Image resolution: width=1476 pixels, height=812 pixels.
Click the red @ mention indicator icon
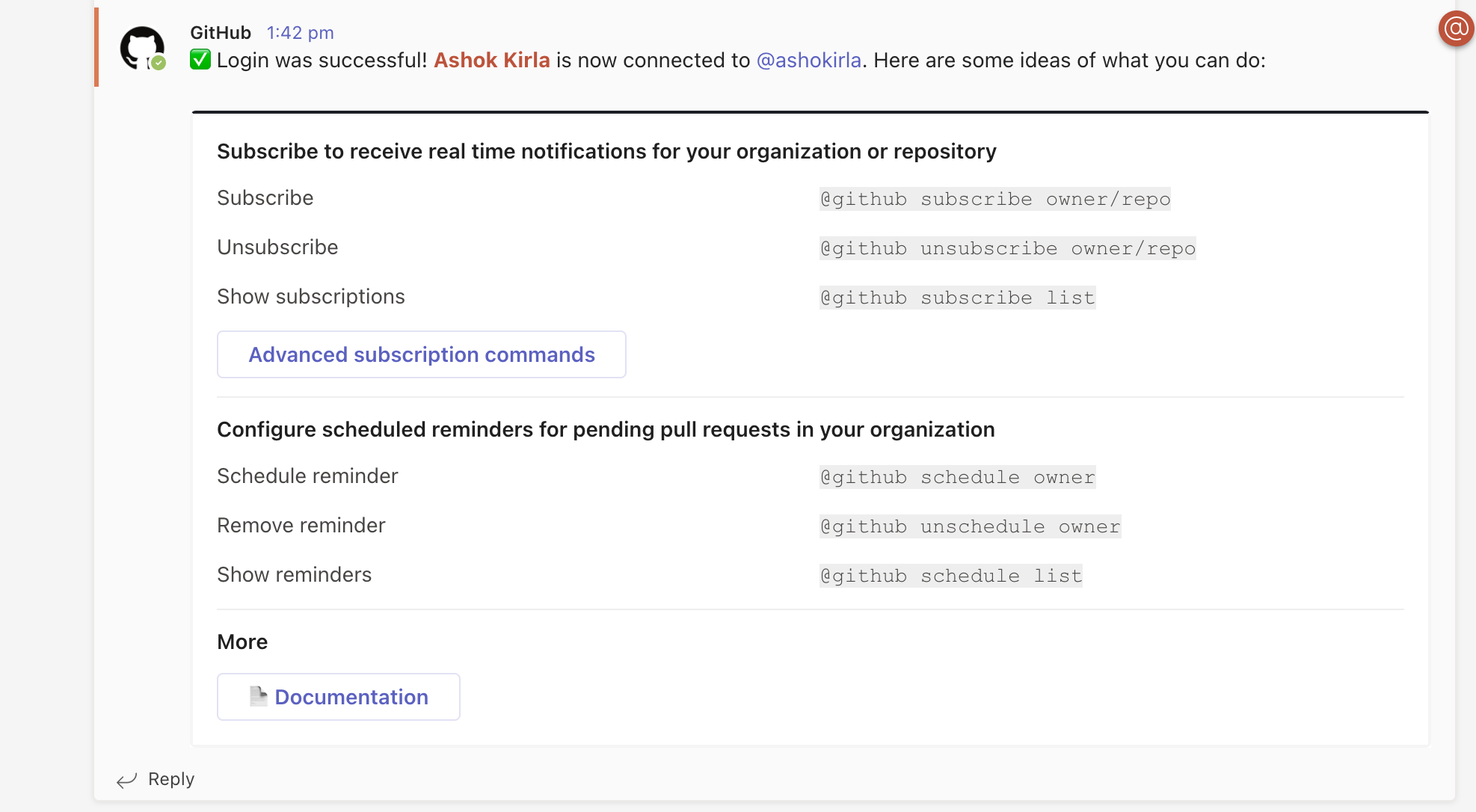1456,29
